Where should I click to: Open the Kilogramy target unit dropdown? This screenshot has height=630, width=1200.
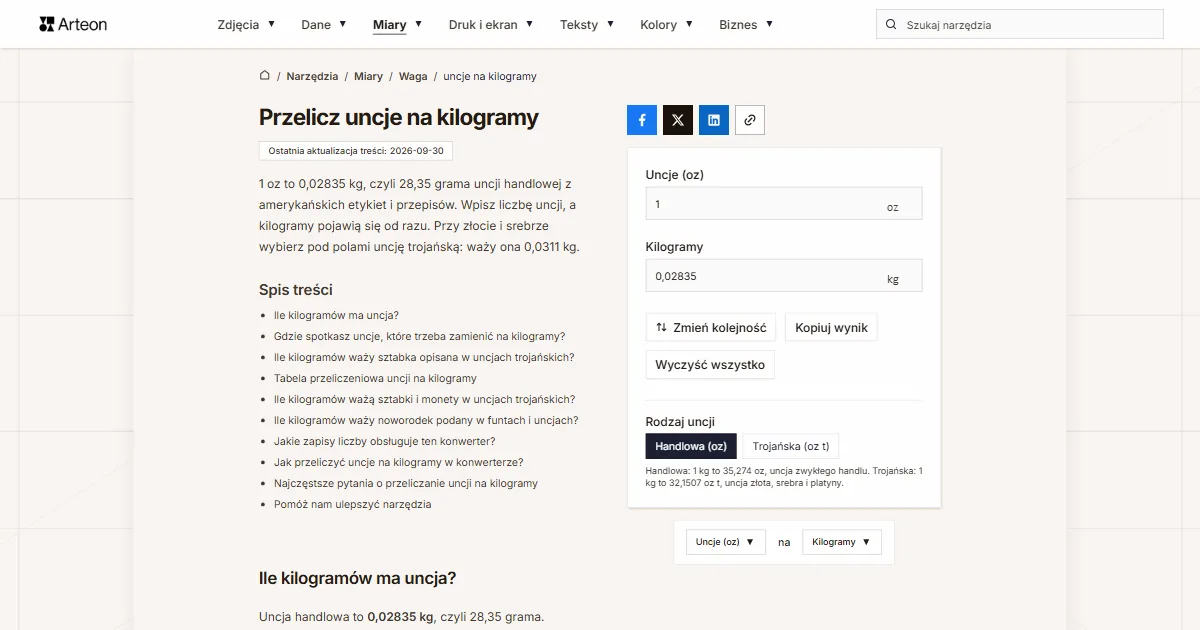point(842,542)
